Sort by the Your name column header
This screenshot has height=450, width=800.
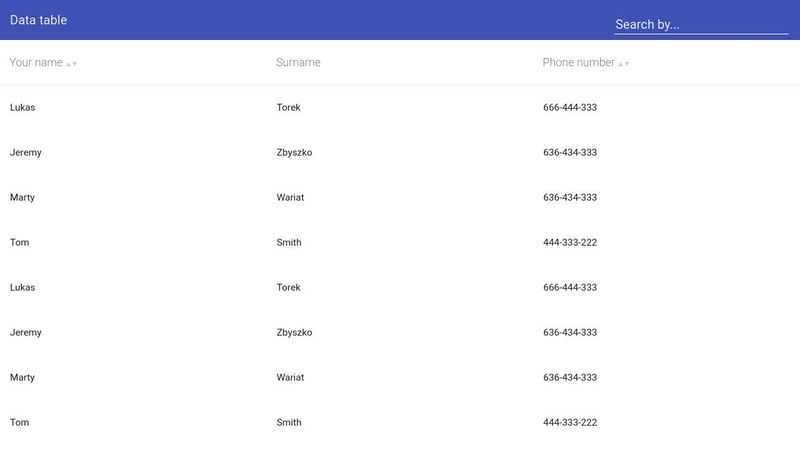[x=36, y=62]
